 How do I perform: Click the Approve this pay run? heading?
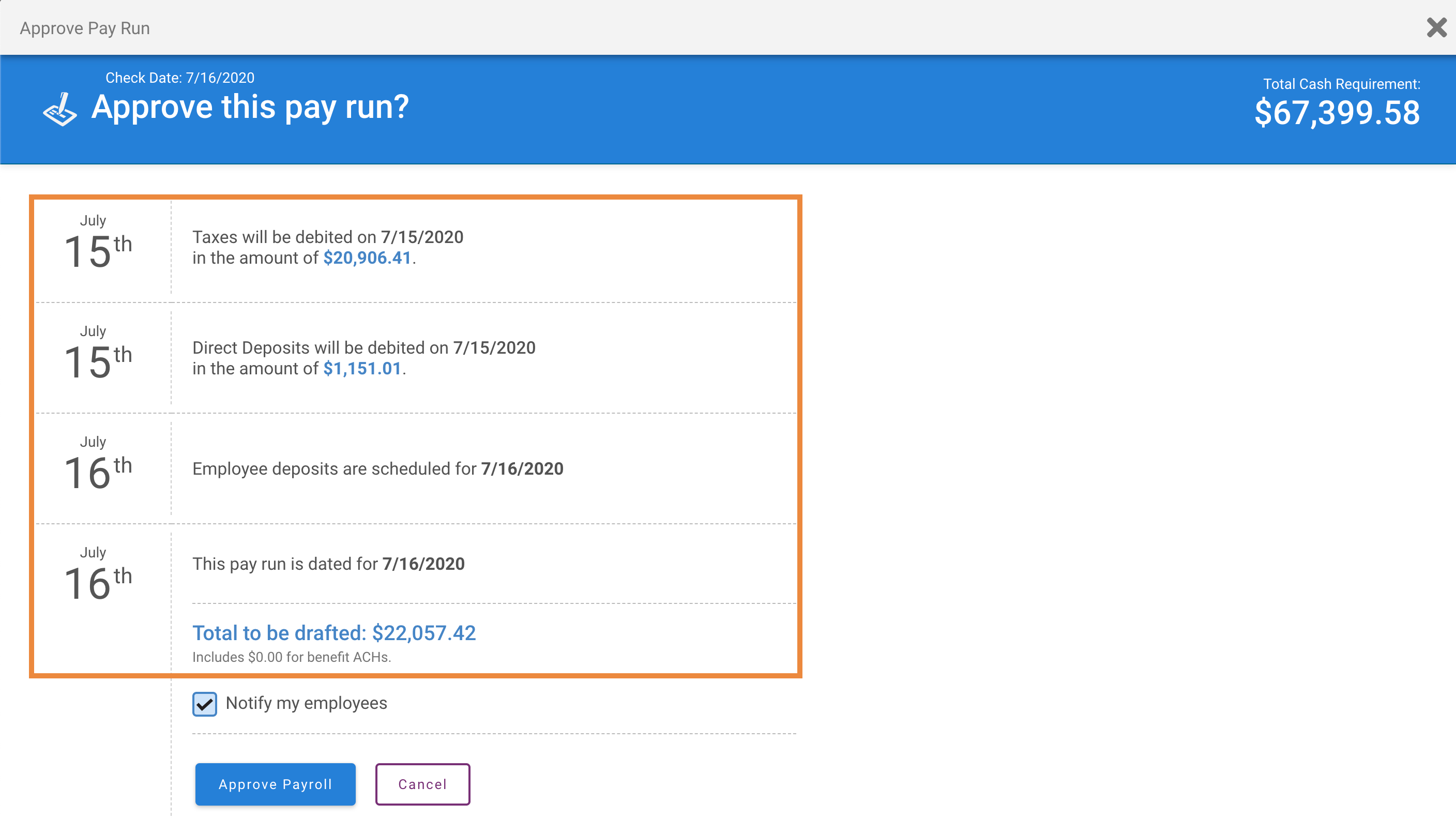[250, 108]
